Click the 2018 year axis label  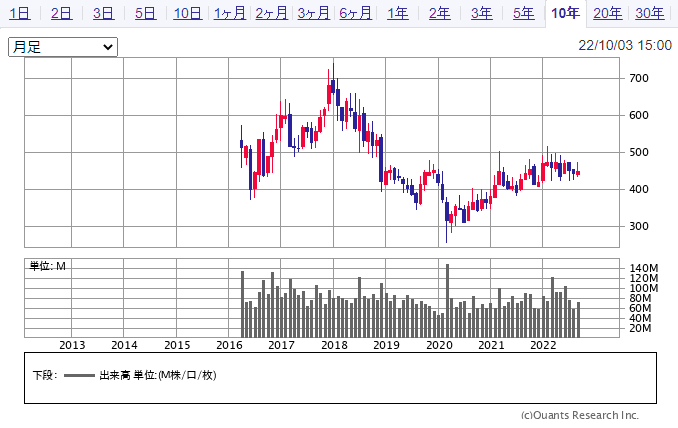(x=334, y=345)
